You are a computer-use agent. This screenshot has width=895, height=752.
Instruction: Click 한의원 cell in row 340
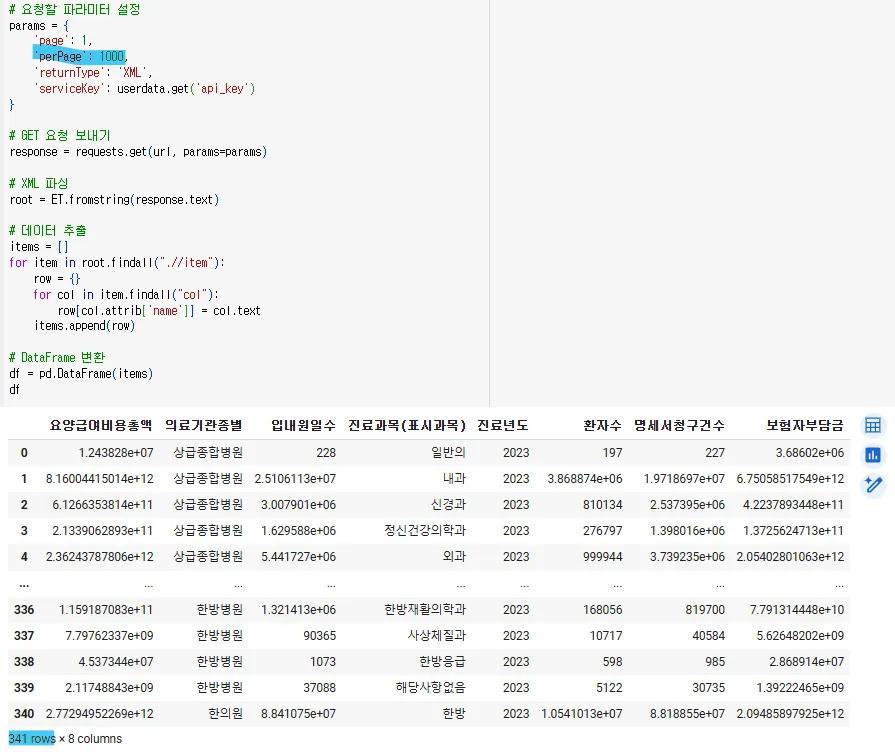click(x=225, y=714)
